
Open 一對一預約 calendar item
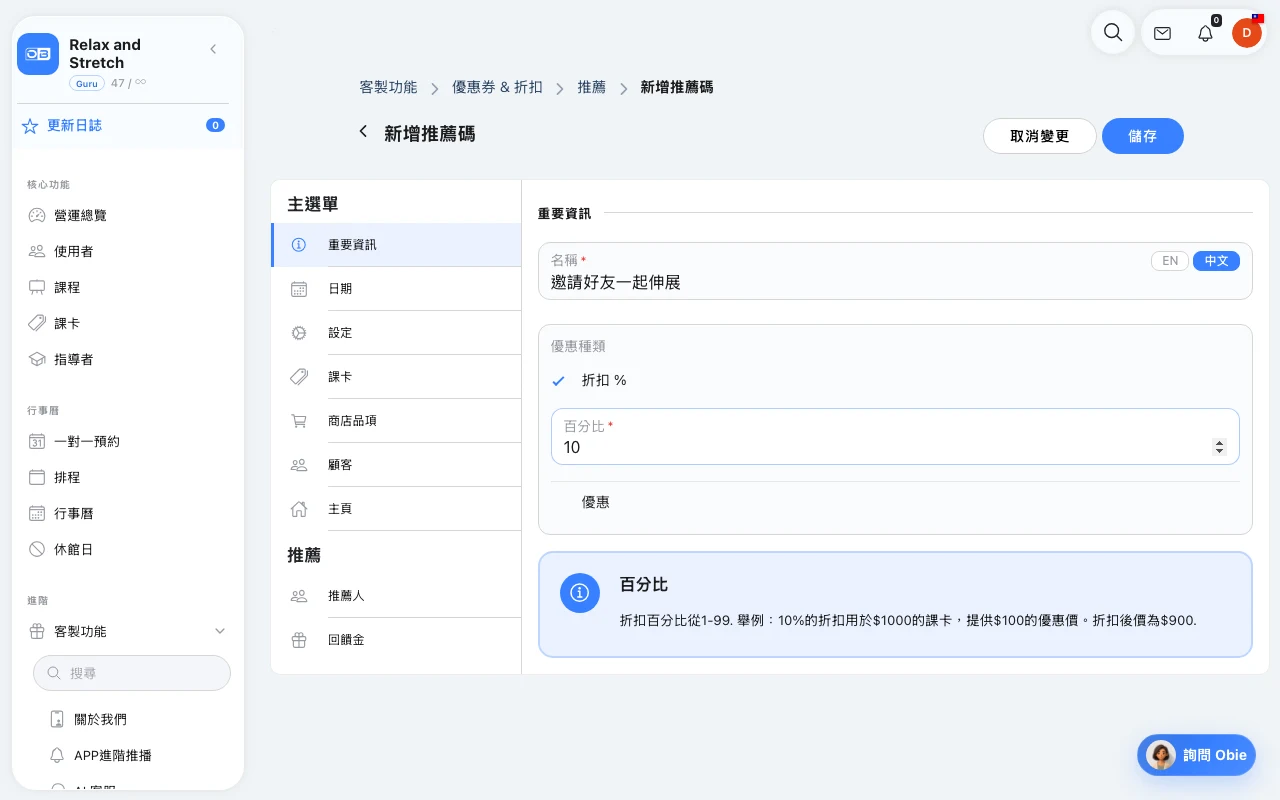[87, 441]
